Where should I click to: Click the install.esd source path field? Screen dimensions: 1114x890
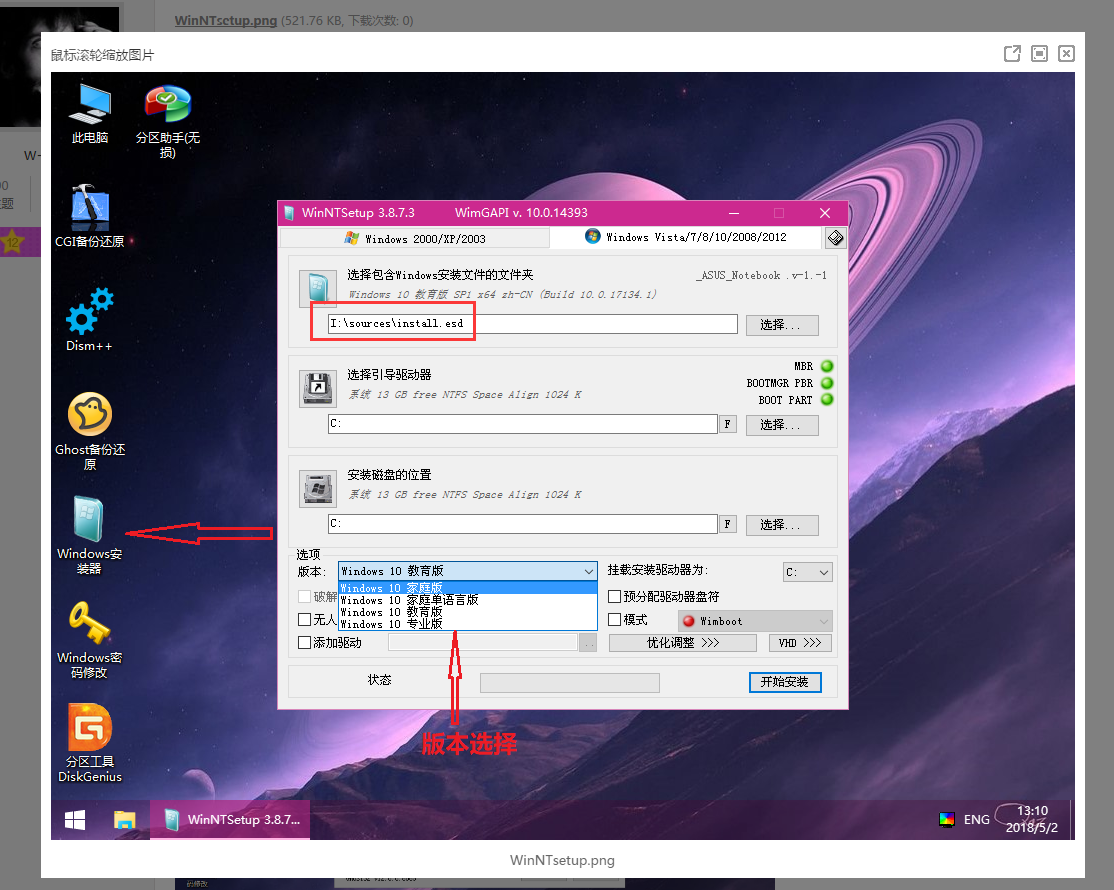click(533, 324)
